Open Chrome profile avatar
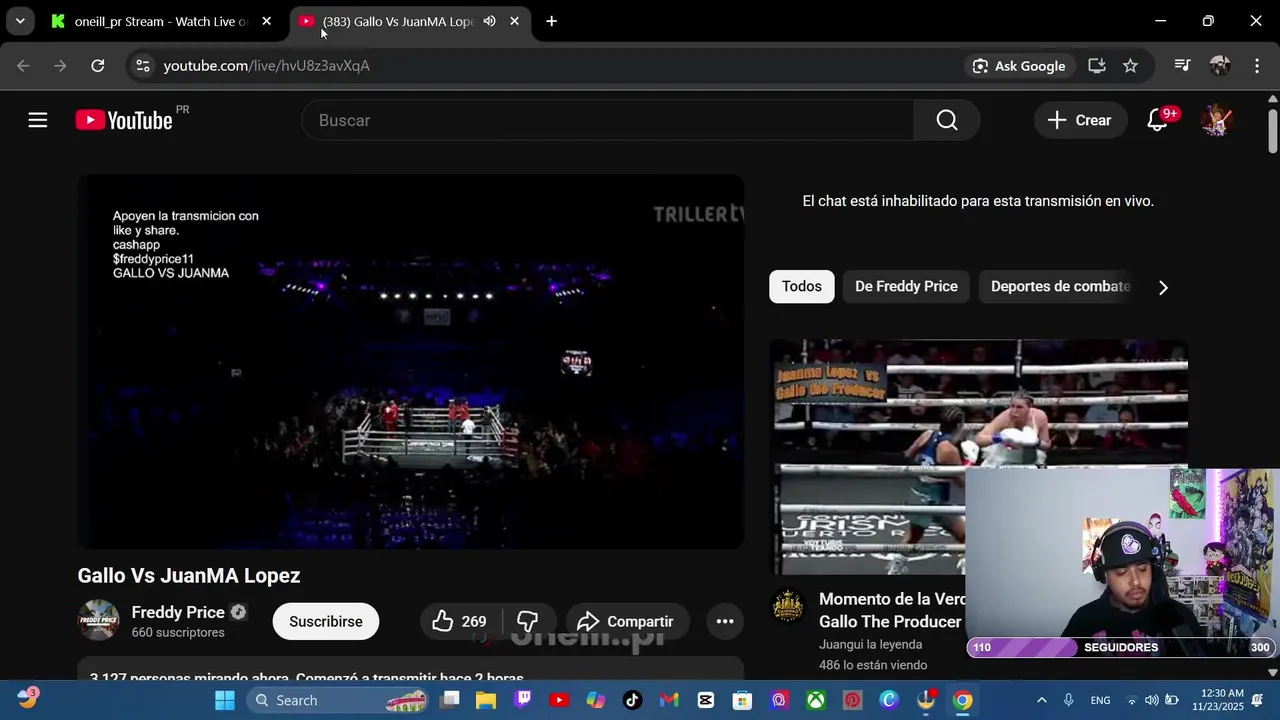Screen dimensions: 1280x720 [1219, 65]
